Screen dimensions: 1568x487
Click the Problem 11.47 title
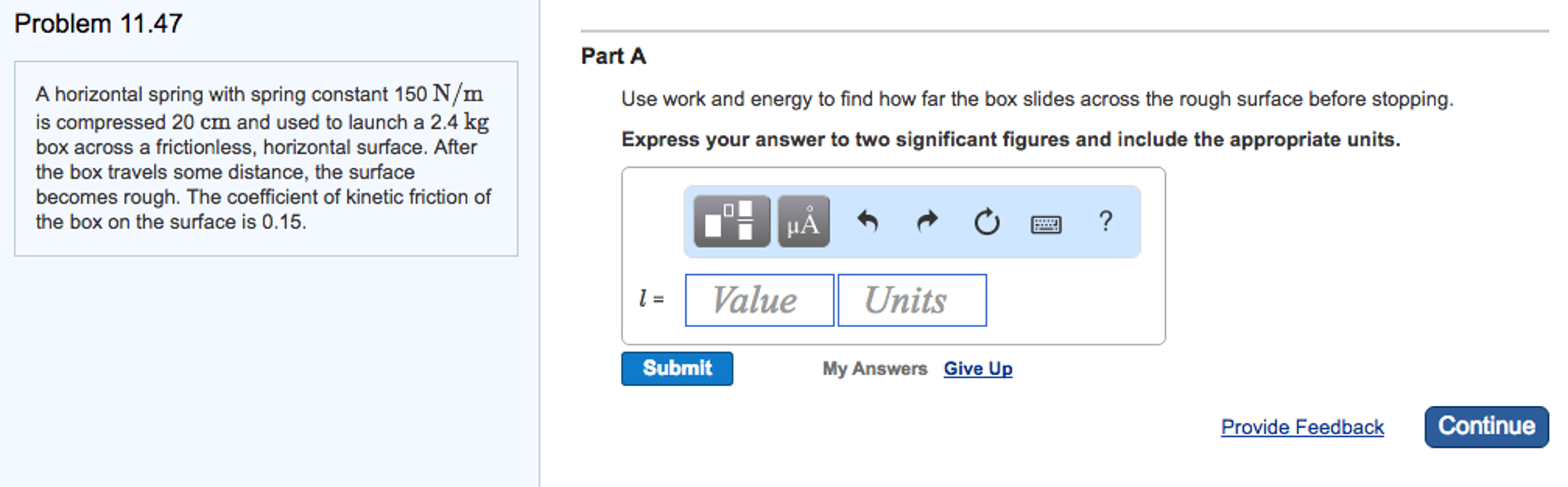(x=99, y=24)
